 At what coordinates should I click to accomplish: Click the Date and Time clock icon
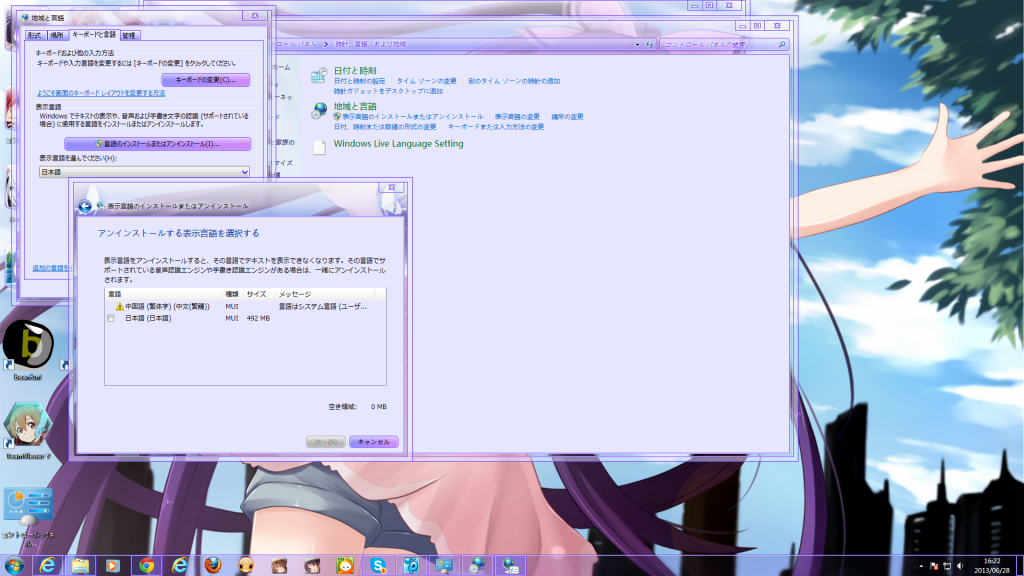point(319,76)
